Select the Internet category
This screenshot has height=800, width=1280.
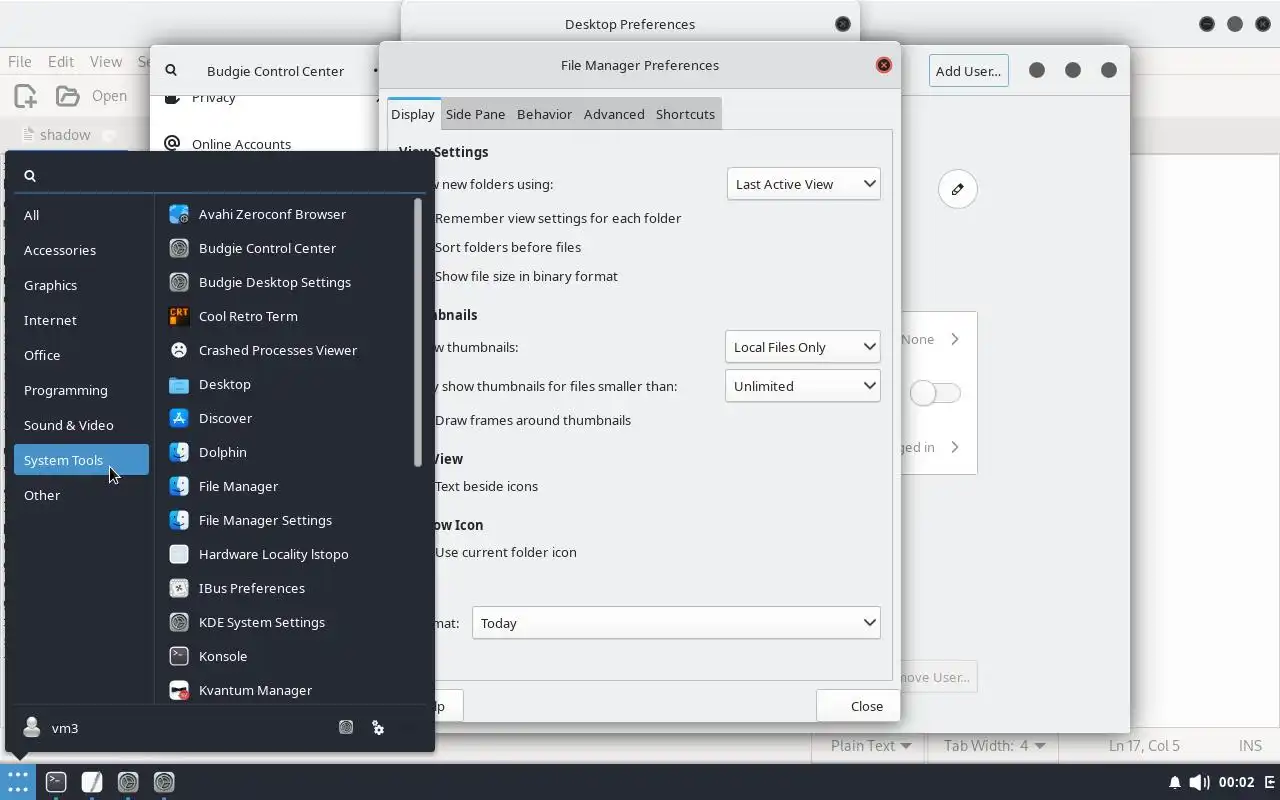point(81,320)
